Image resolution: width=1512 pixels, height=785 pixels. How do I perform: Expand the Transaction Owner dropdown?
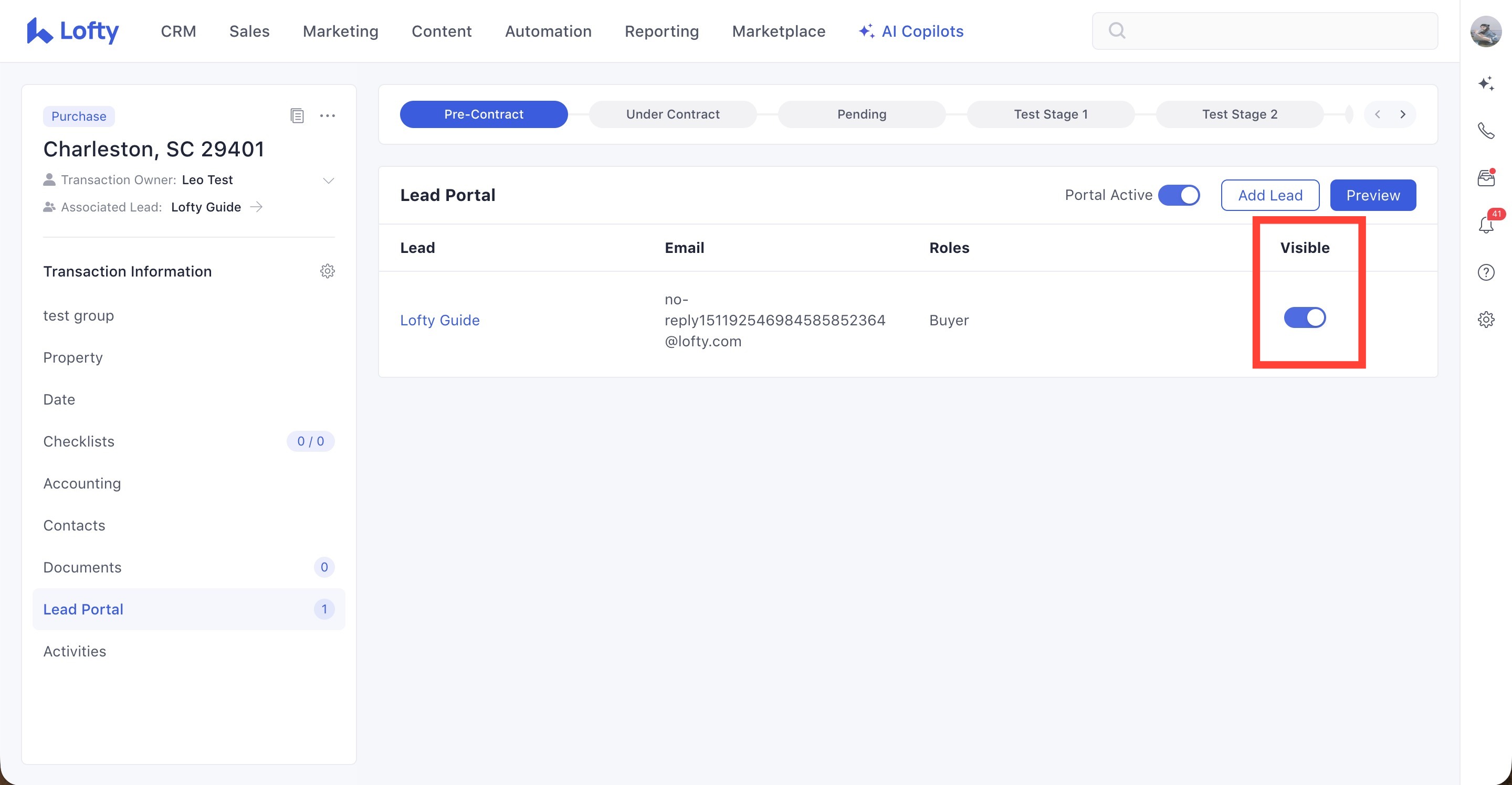[328, 180]
